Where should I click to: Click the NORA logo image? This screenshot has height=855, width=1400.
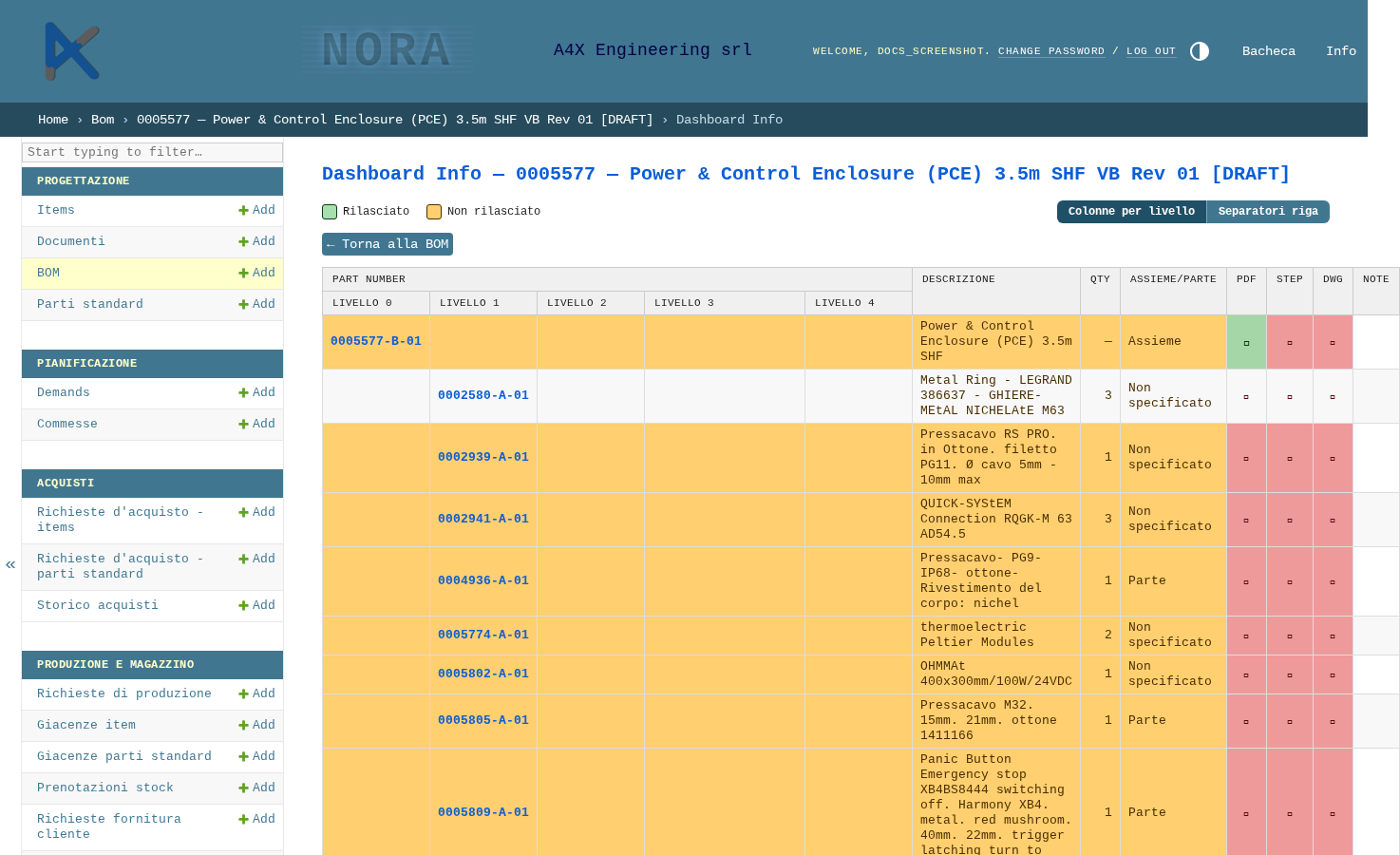click(388, 50)
